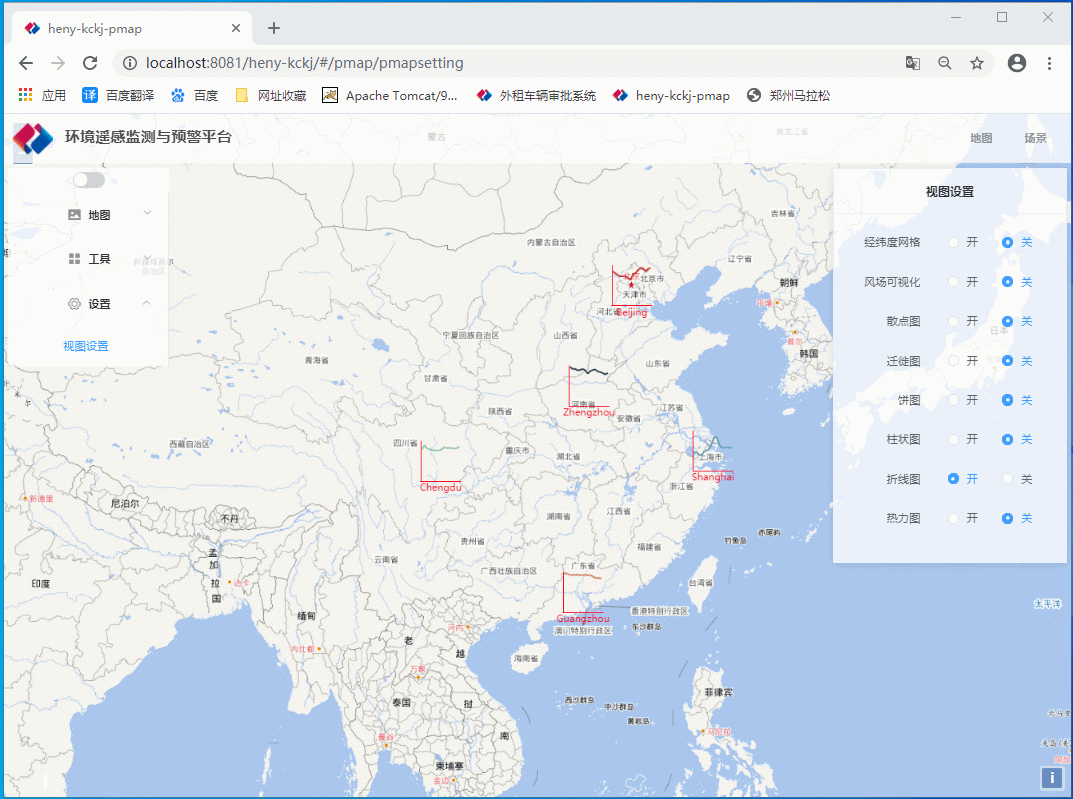Click the Shanghai line chart label
The image size is (1073, 799).
(x=712, y=477)
